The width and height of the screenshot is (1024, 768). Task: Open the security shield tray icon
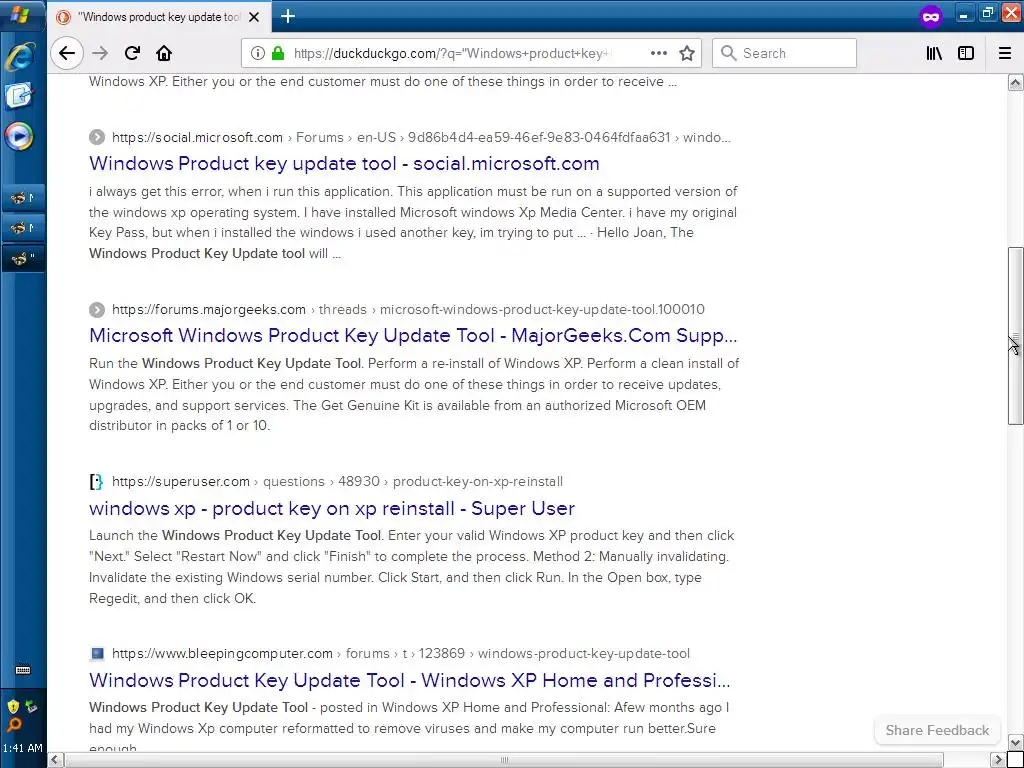(13, 707)
